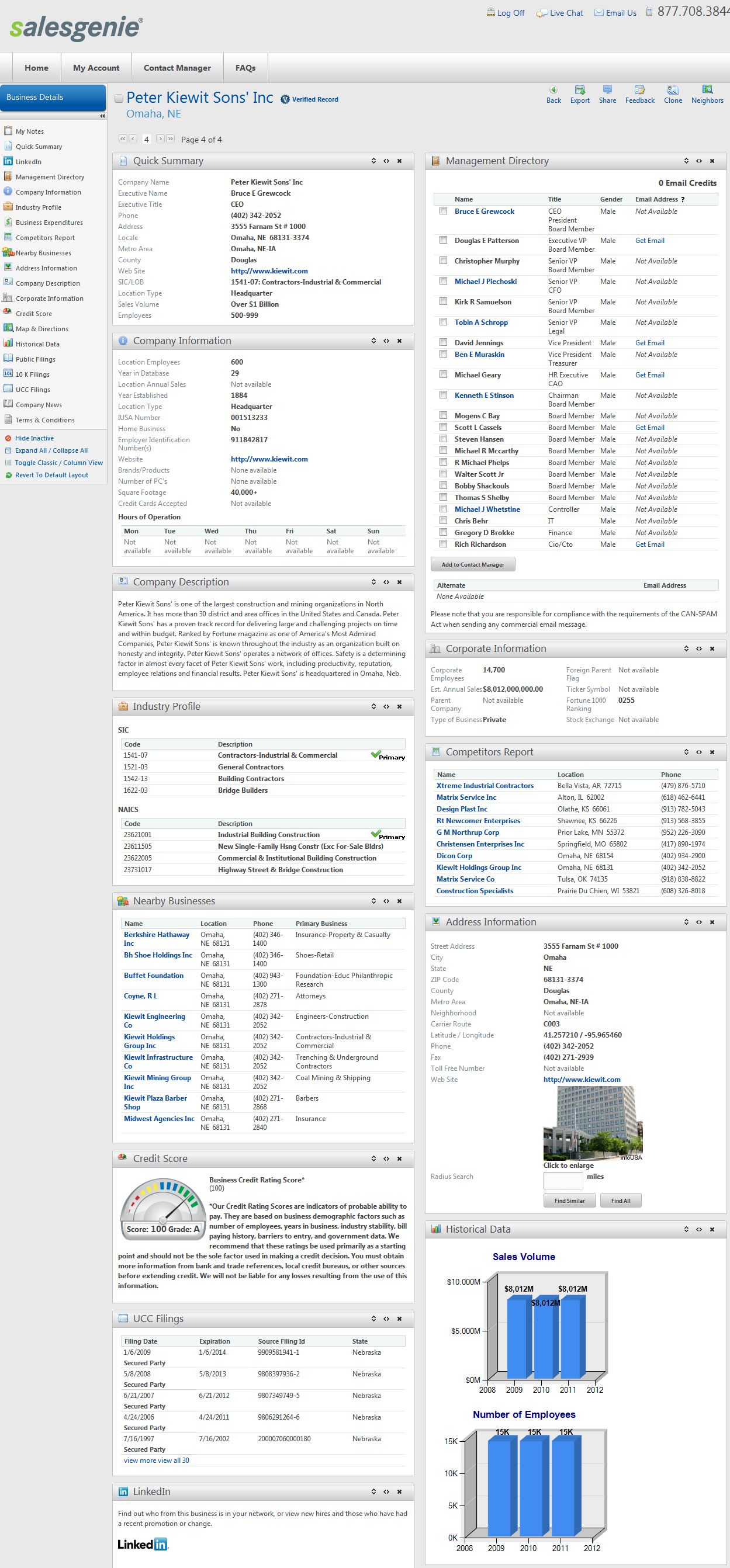This screenshot has width=730, height=1568.
Task: Tick the checkbox beside the company title
Action: 119,99
